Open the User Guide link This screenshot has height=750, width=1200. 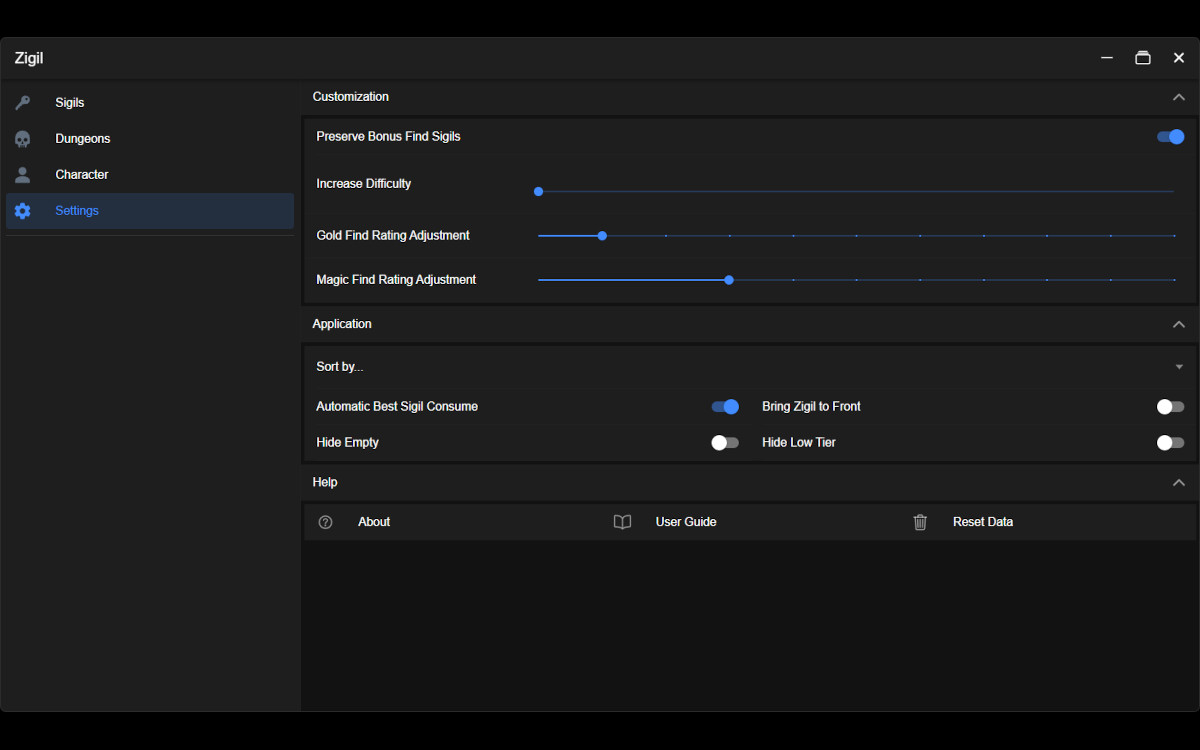686,522
